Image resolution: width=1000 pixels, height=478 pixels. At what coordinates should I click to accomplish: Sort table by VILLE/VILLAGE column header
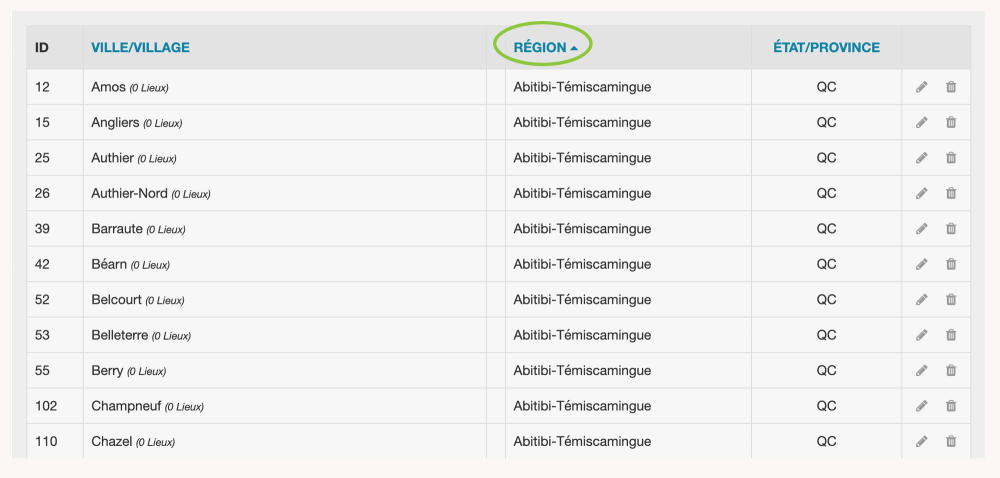[140, 47]
